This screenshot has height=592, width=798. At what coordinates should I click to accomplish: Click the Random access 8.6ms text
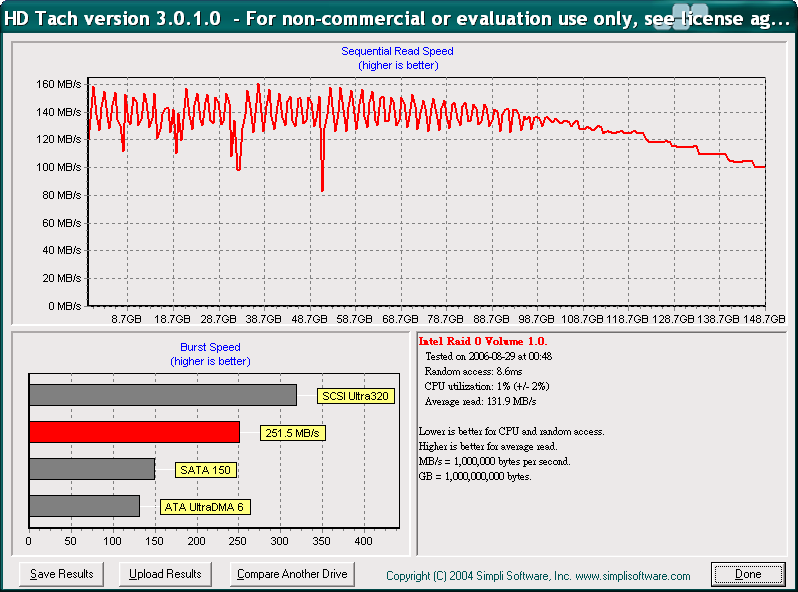pos(473,371)
